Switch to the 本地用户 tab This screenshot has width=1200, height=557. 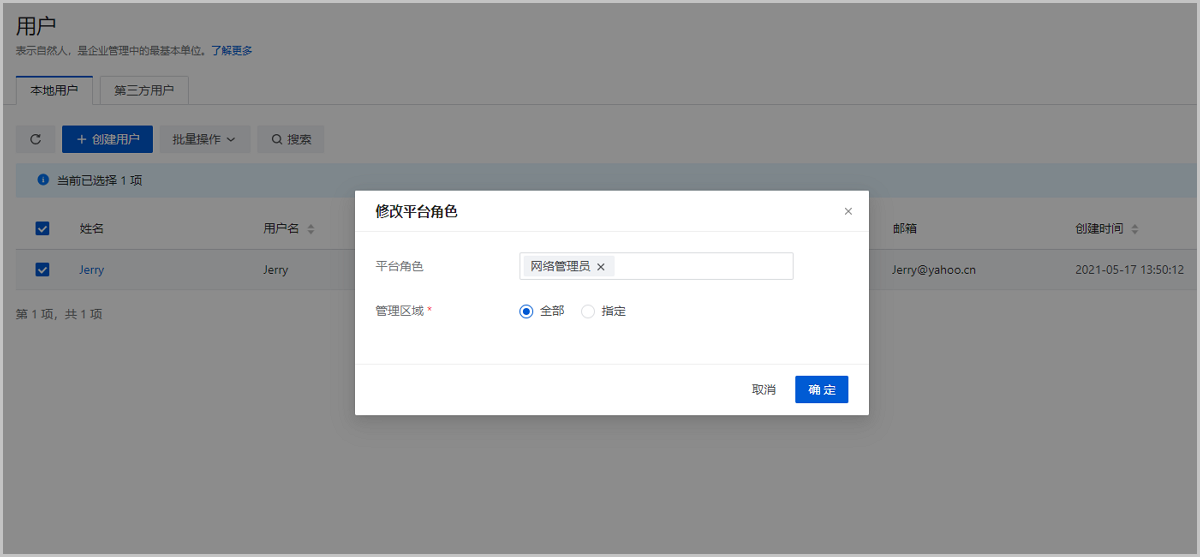click(54, 90)
